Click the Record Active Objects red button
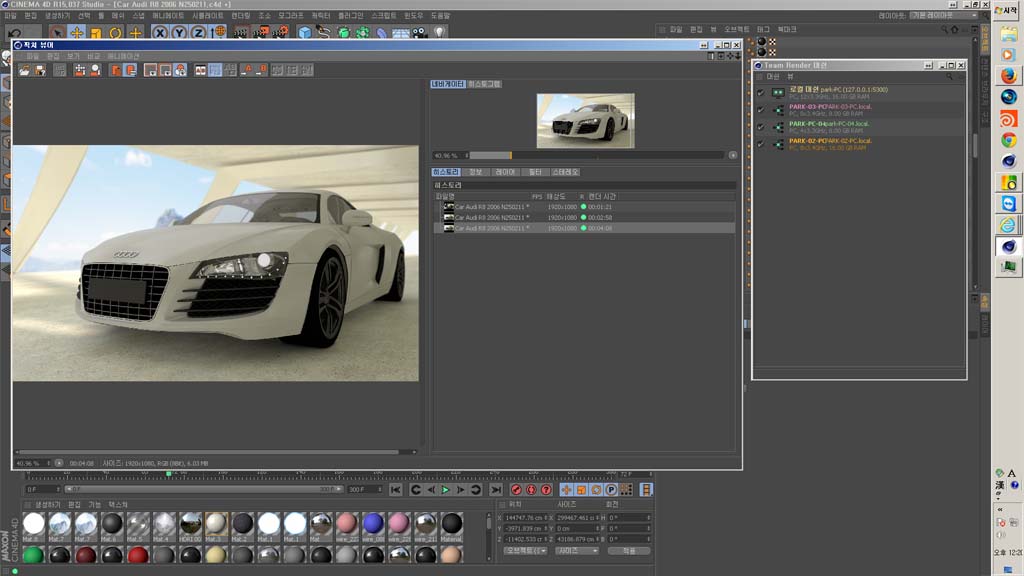Screen dimensions: 1024x576 tap(516, 490)
